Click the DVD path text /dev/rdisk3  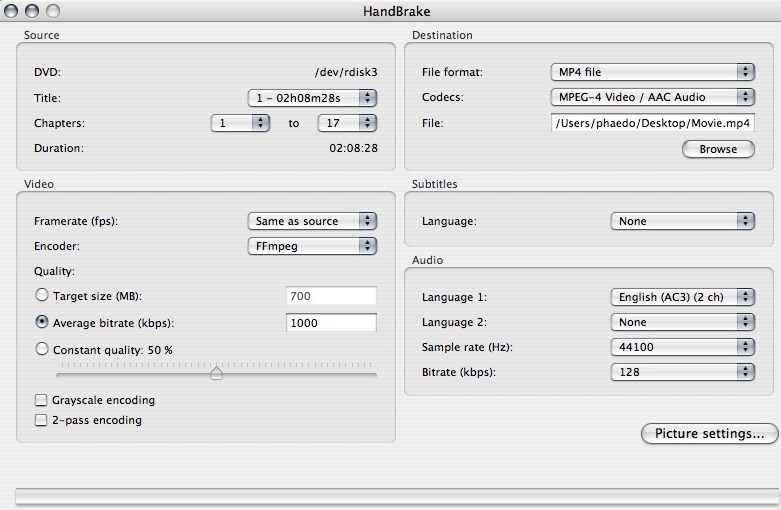(x=346, y=72)
